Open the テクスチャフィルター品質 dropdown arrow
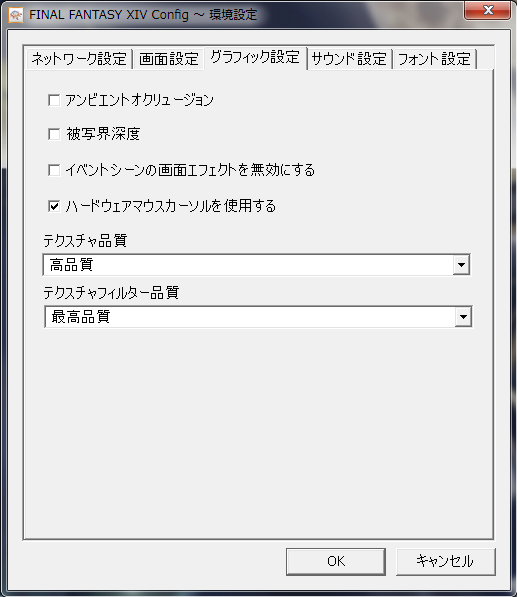This screenshot has height=597, width=517. pos(463,317)
